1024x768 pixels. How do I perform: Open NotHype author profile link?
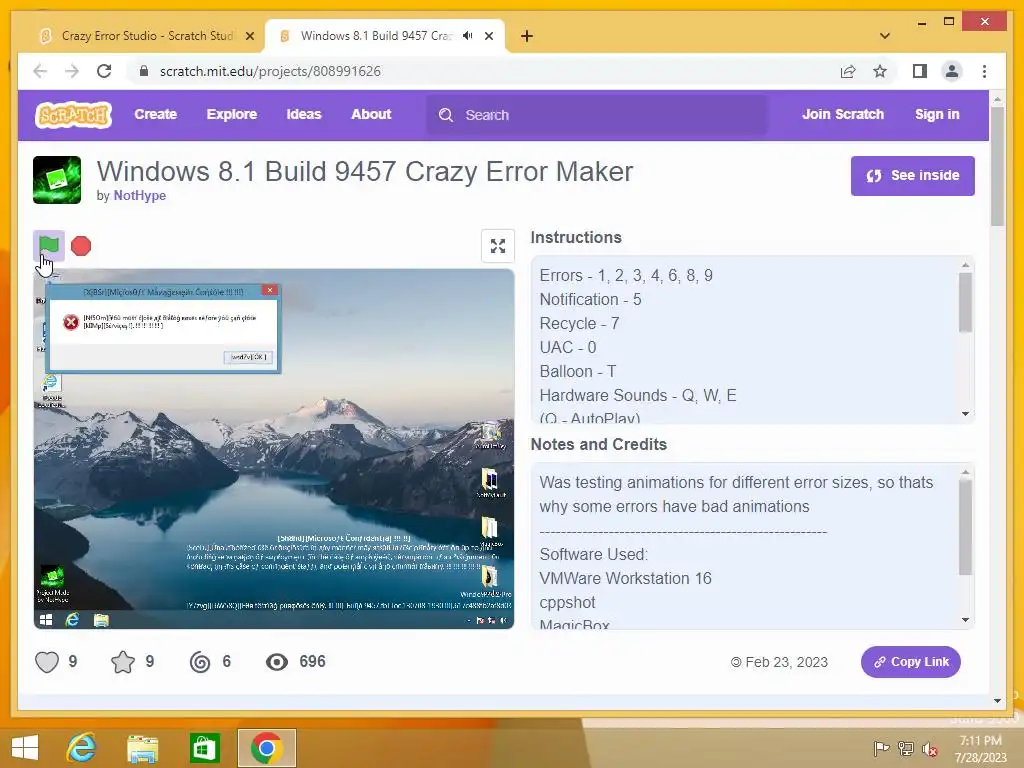click(x=140, y=195)
